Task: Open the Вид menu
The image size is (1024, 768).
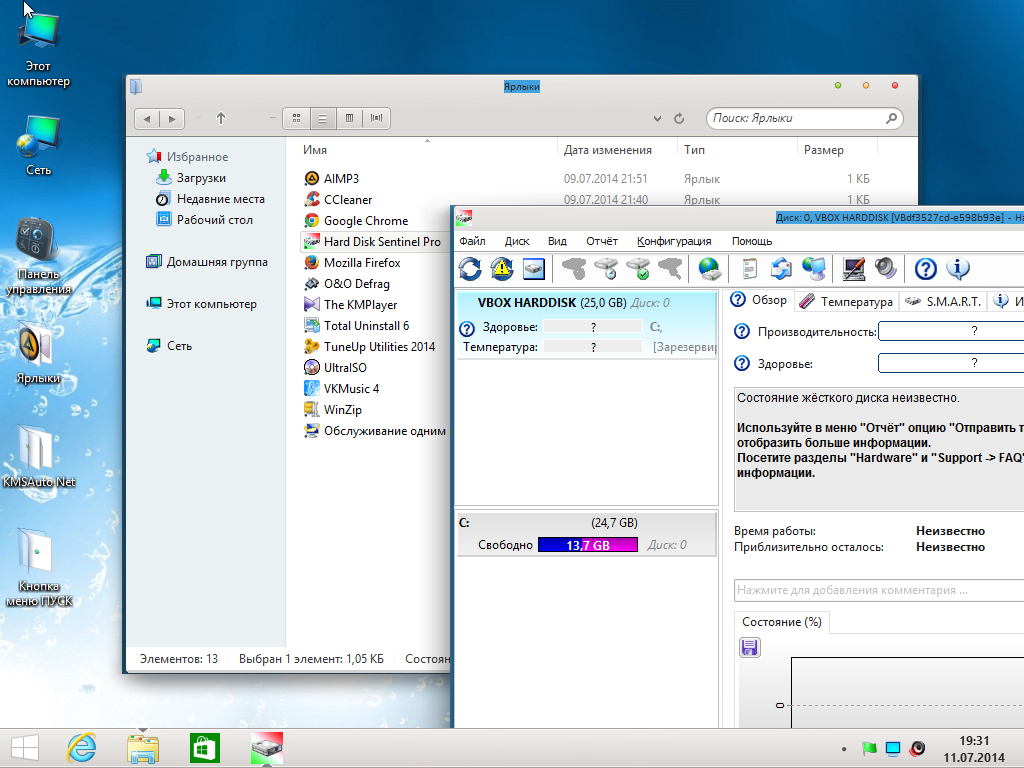Action: pyautogui.click(x=557, y=241)
